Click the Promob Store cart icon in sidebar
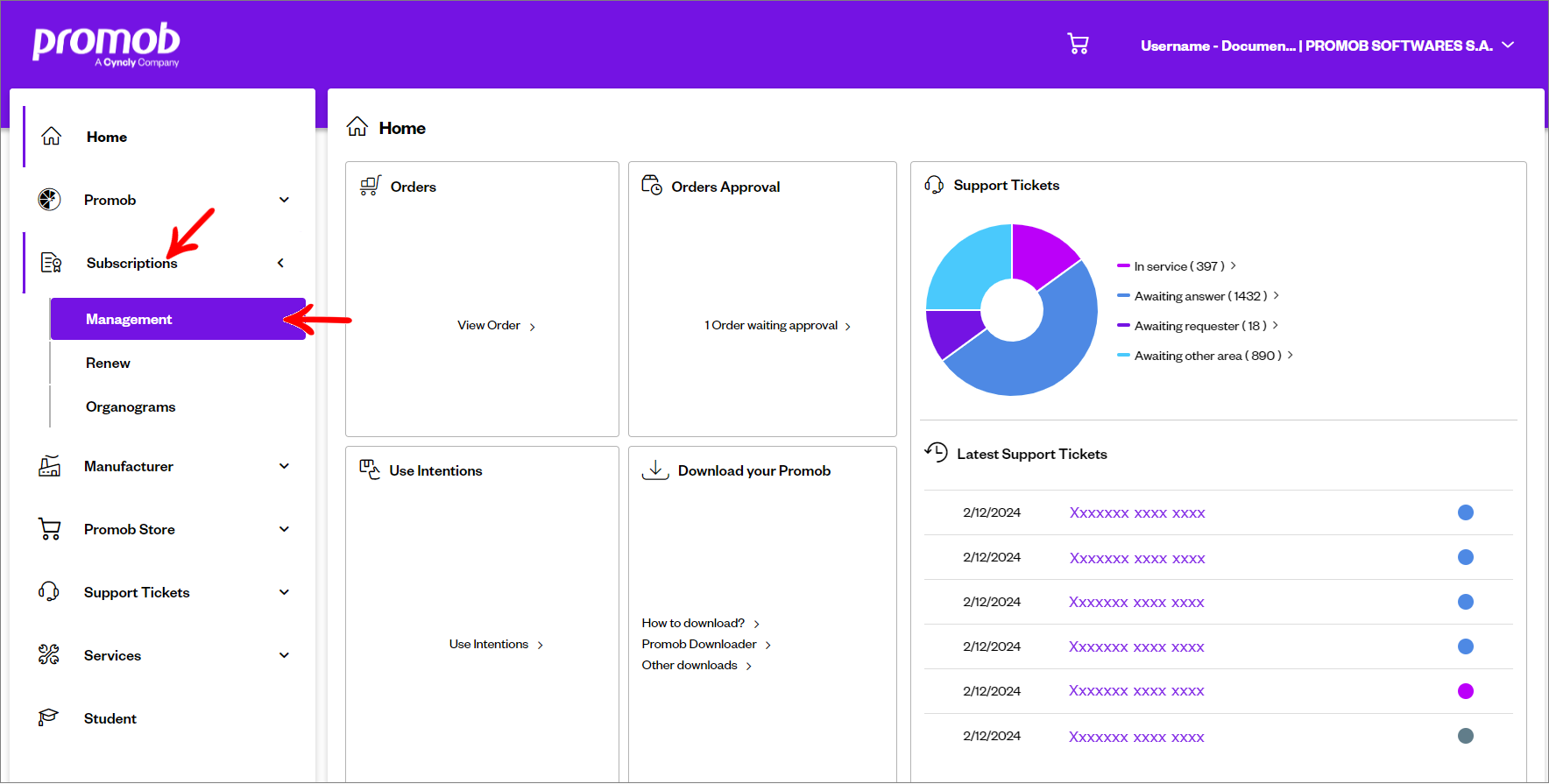Image resolution: width=1549 pixels, height=784 pixels. [x=50, y=529]
